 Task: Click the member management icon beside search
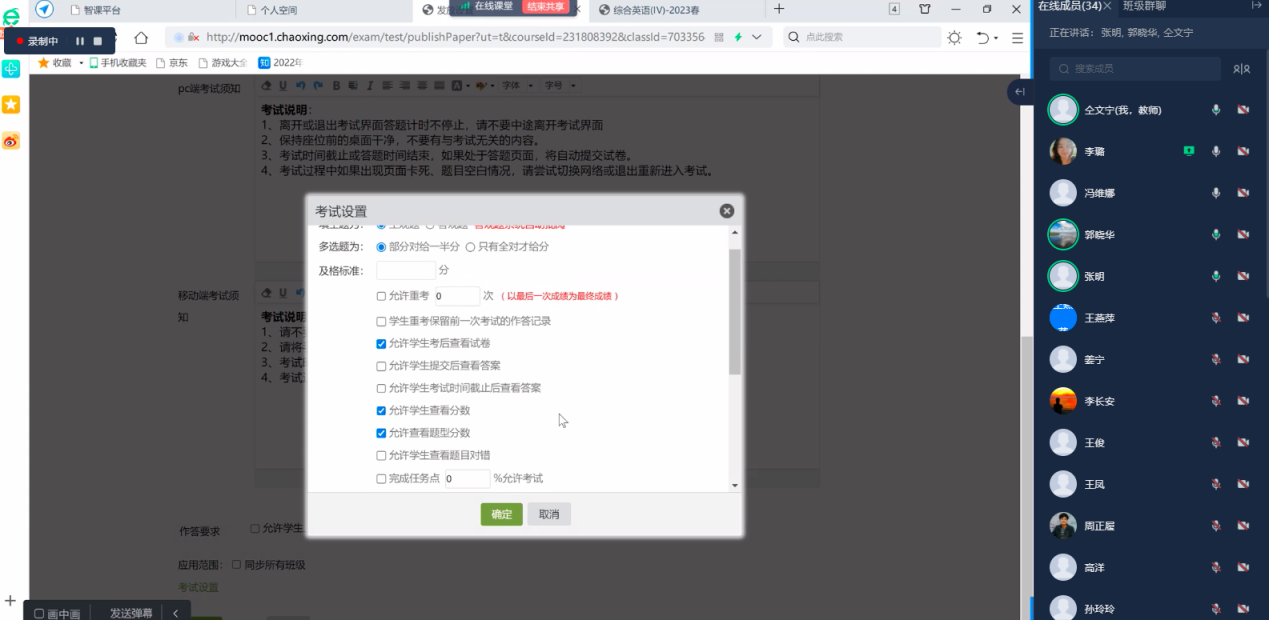click(1241, 69)
